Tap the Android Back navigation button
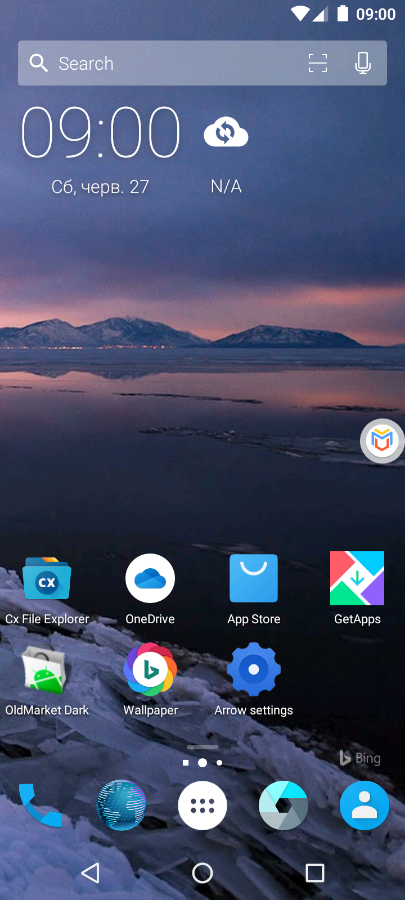The image size is (405, 900). click(90, 873)
